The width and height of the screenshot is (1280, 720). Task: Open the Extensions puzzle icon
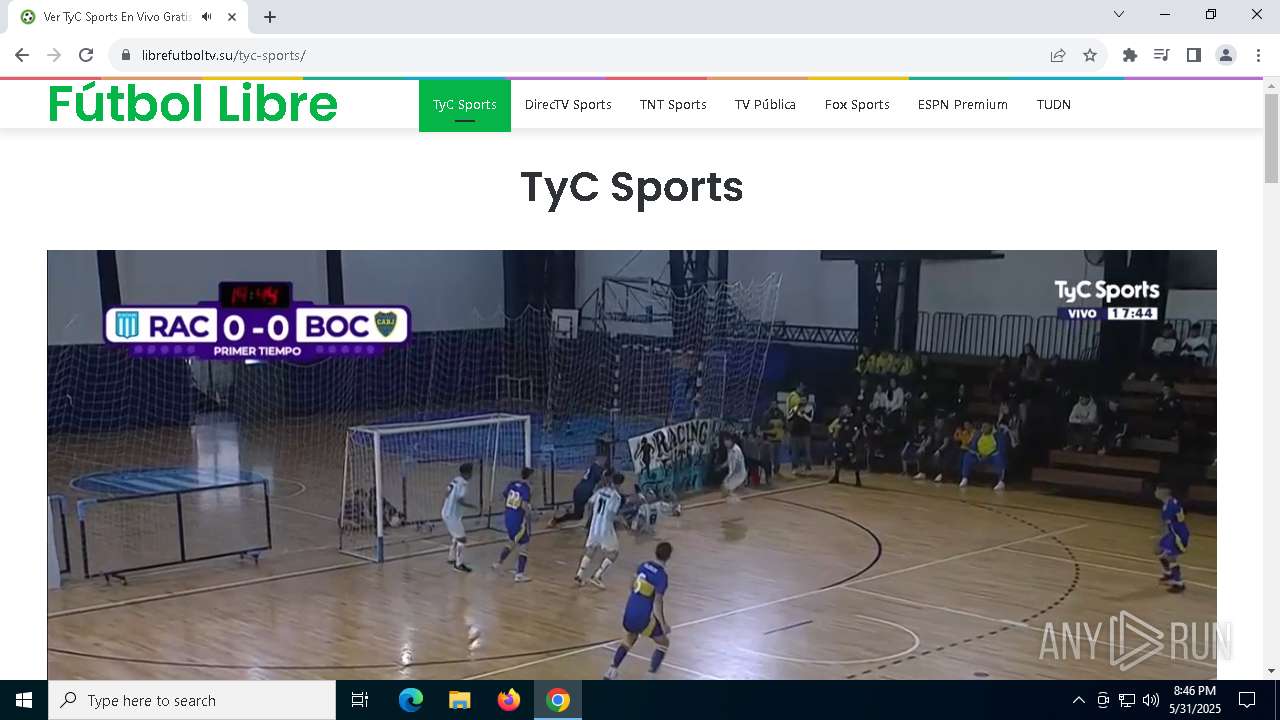pos(1130,55)
